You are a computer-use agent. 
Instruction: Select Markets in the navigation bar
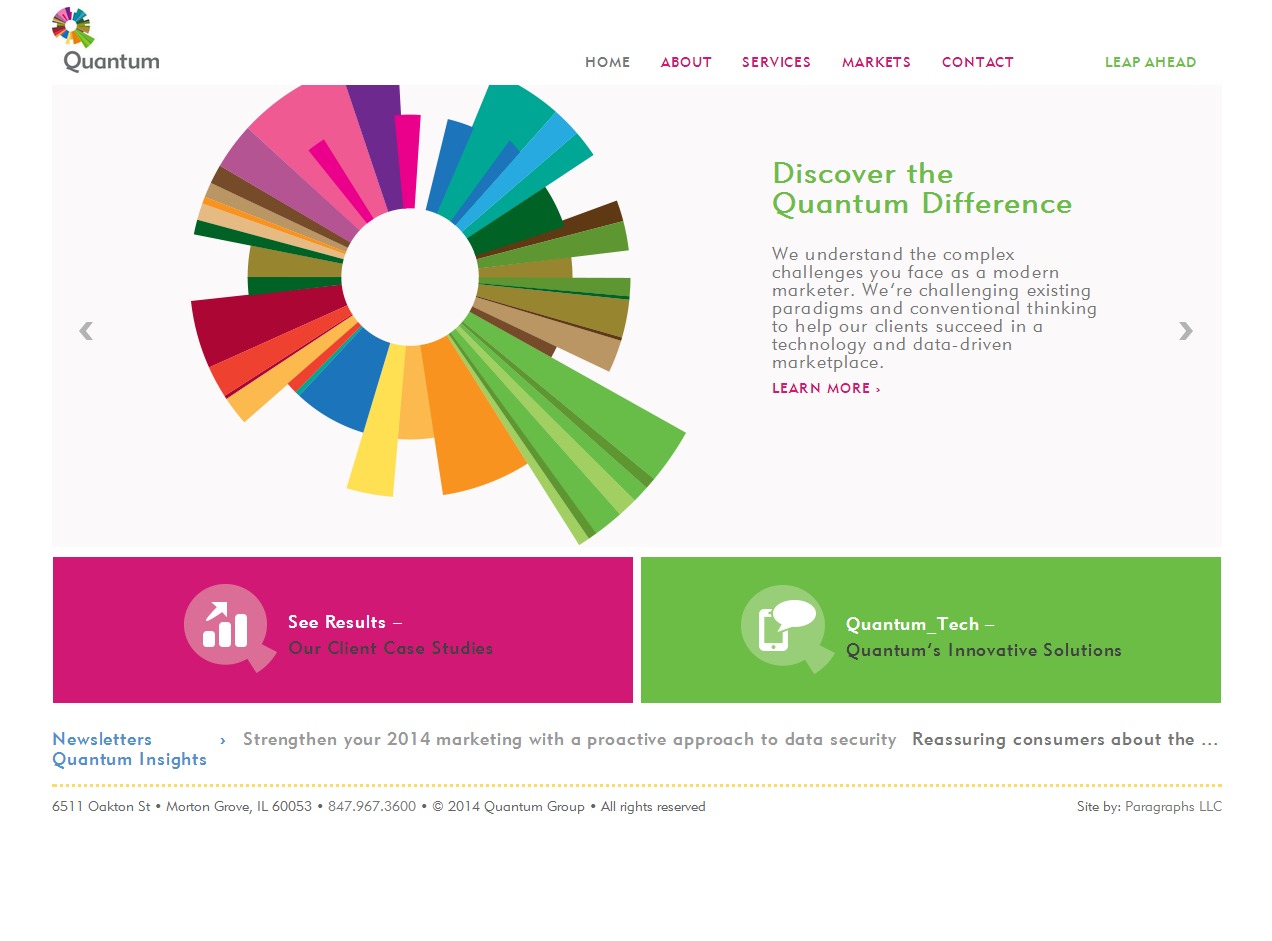point(876,62)
